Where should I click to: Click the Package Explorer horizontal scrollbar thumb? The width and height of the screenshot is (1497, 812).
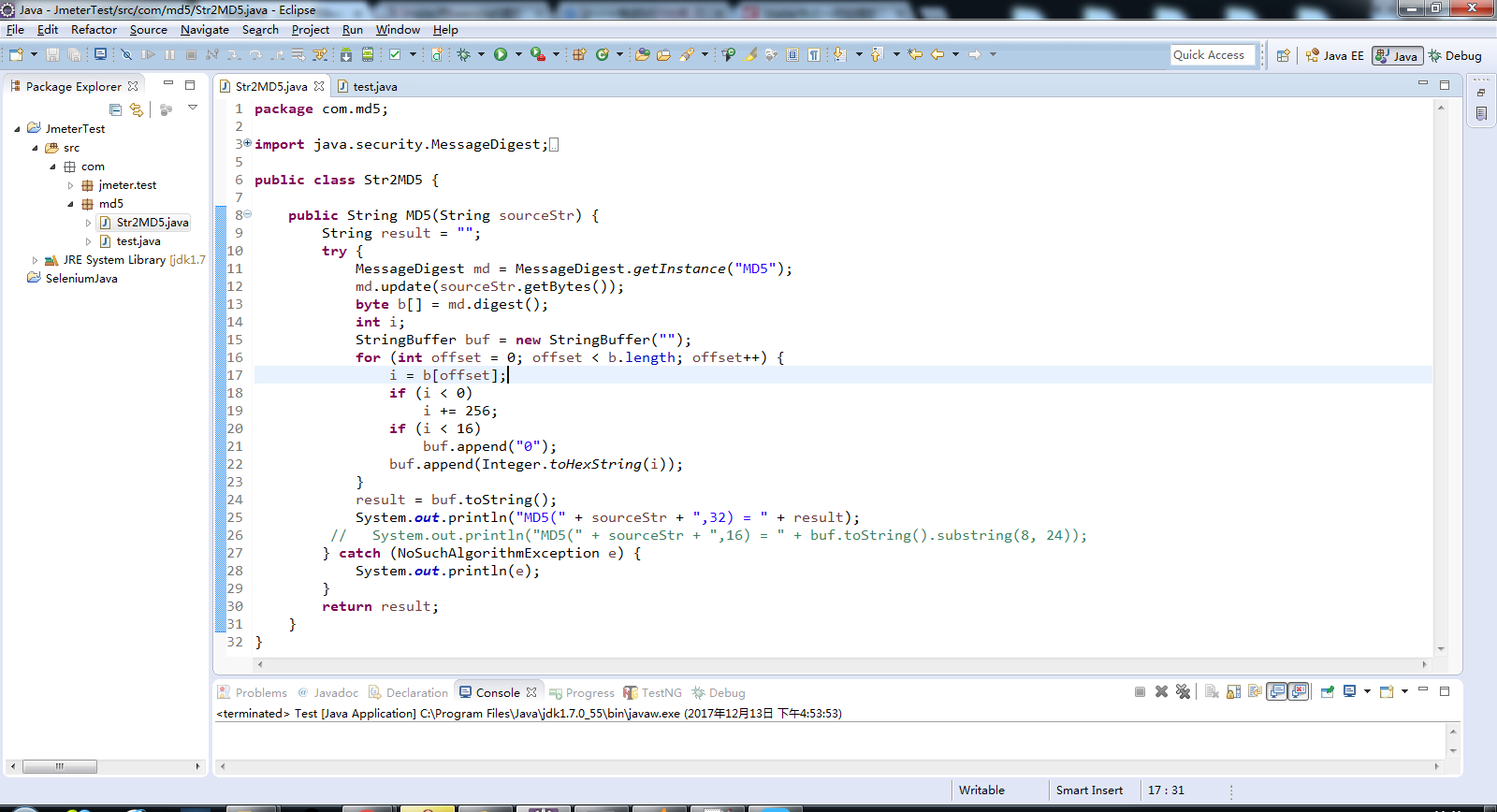(60, 766)
